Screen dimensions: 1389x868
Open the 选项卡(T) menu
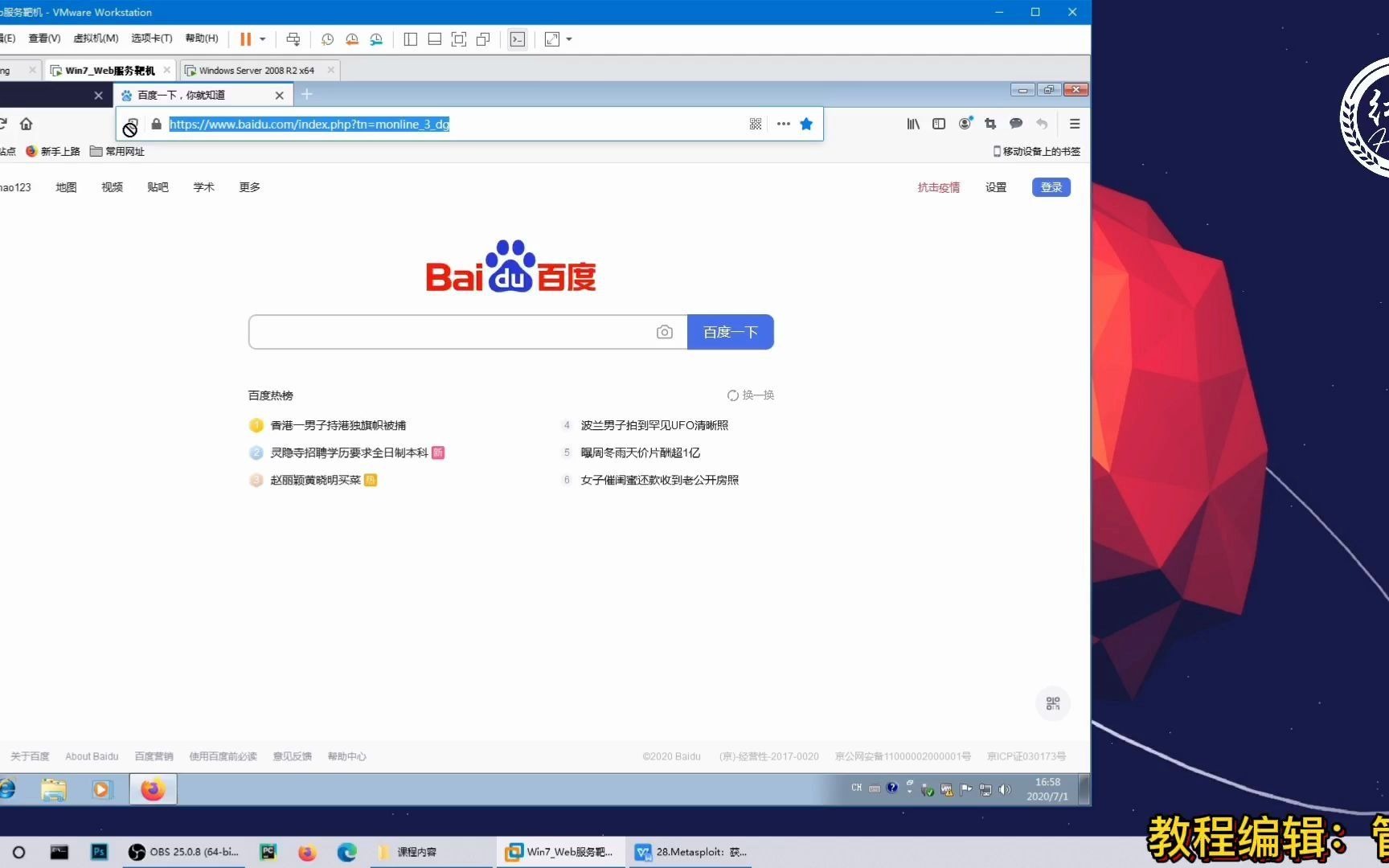pyautogui.click(x=152, y=38)
